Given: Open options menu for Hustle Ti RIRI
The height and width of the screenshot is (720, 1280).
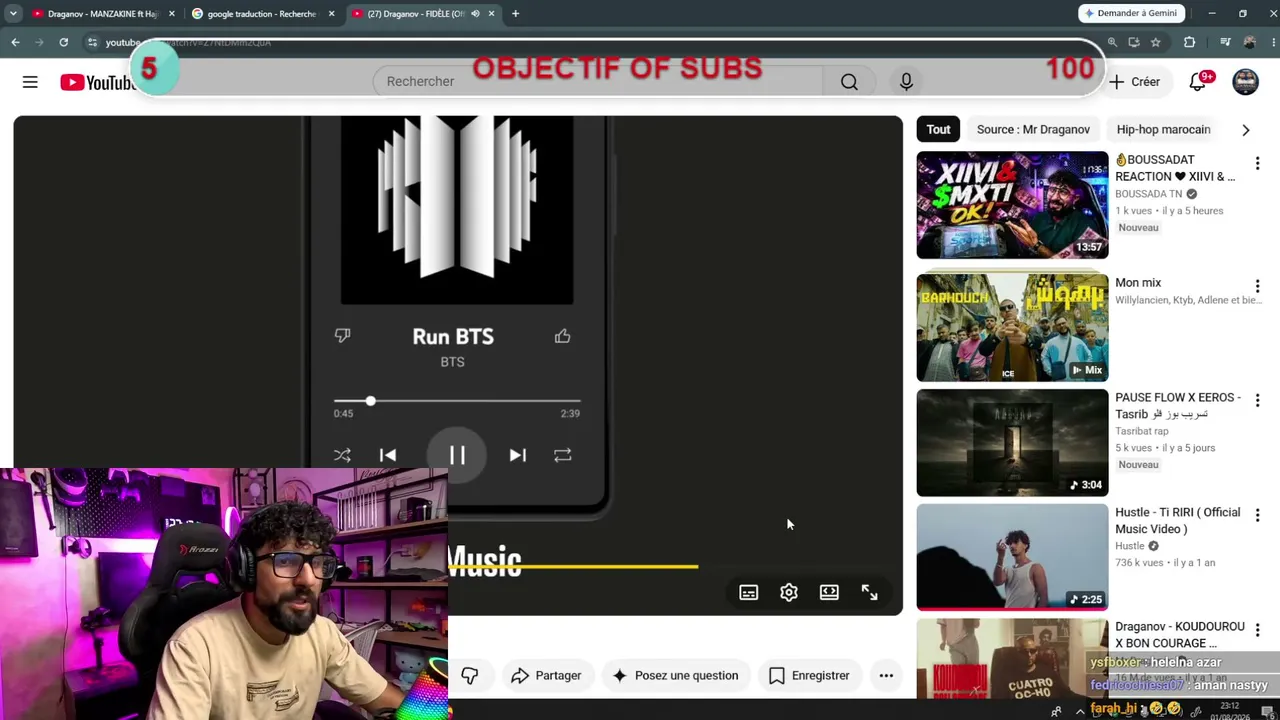Looking at the screenshot, I should tap(1257, 515).
